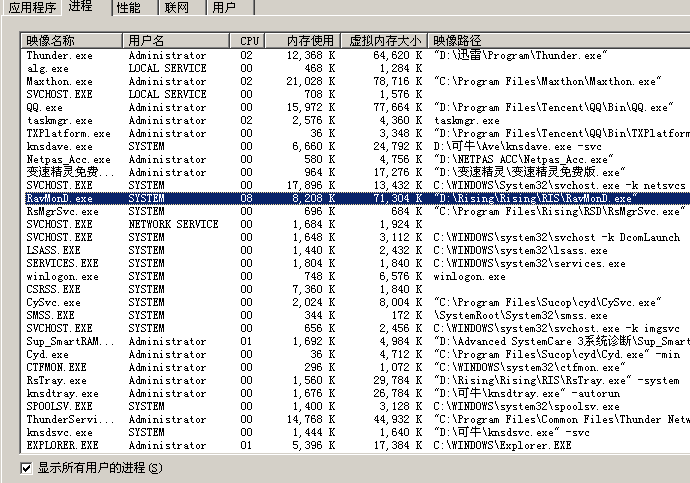Select the knsdtray.exe process

click(x=356, y=393)
